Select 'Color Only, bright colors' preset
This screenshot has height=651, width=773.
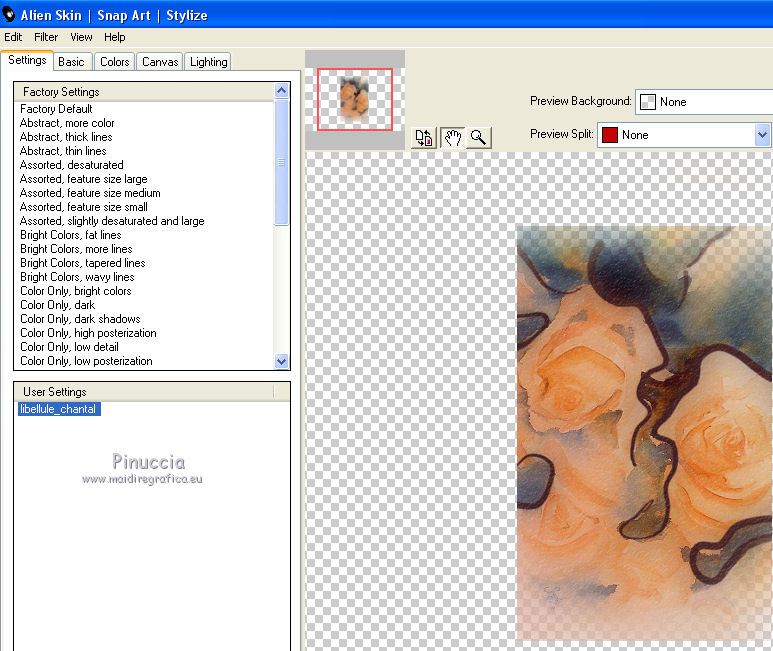point(75,291)
